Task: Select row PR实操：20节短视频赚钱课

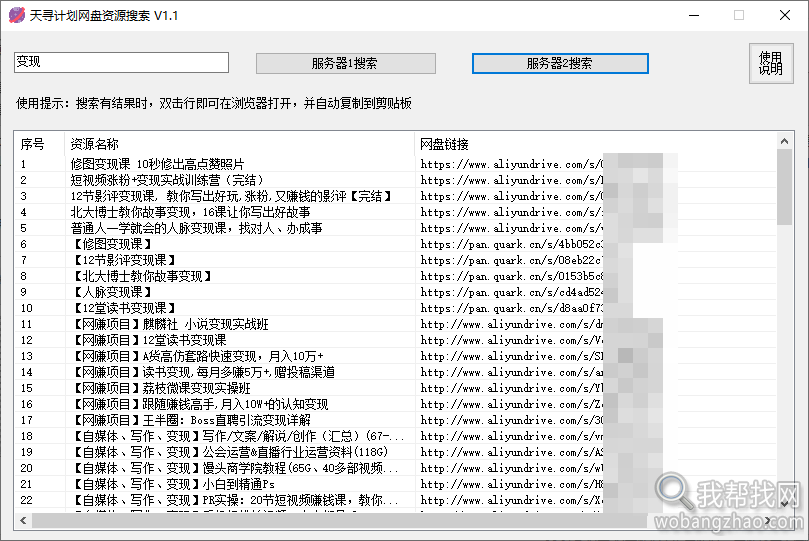Action: (x=396, y=500)
